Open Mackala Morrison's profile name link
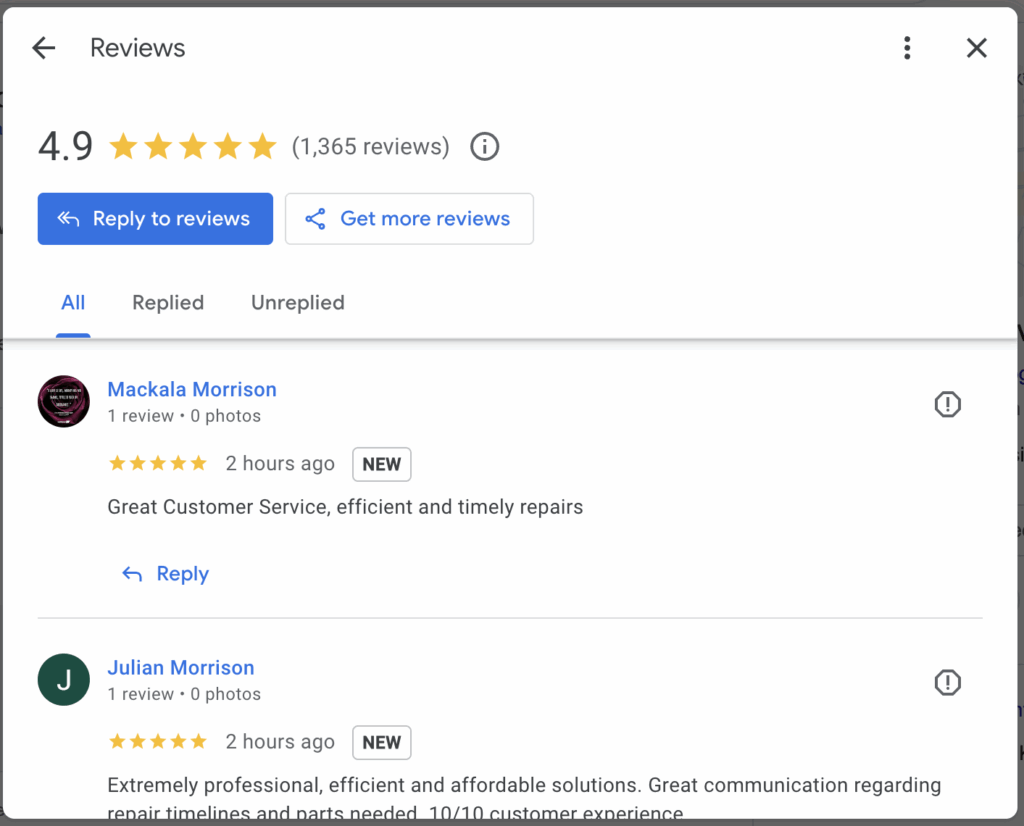 click(192, 390)
